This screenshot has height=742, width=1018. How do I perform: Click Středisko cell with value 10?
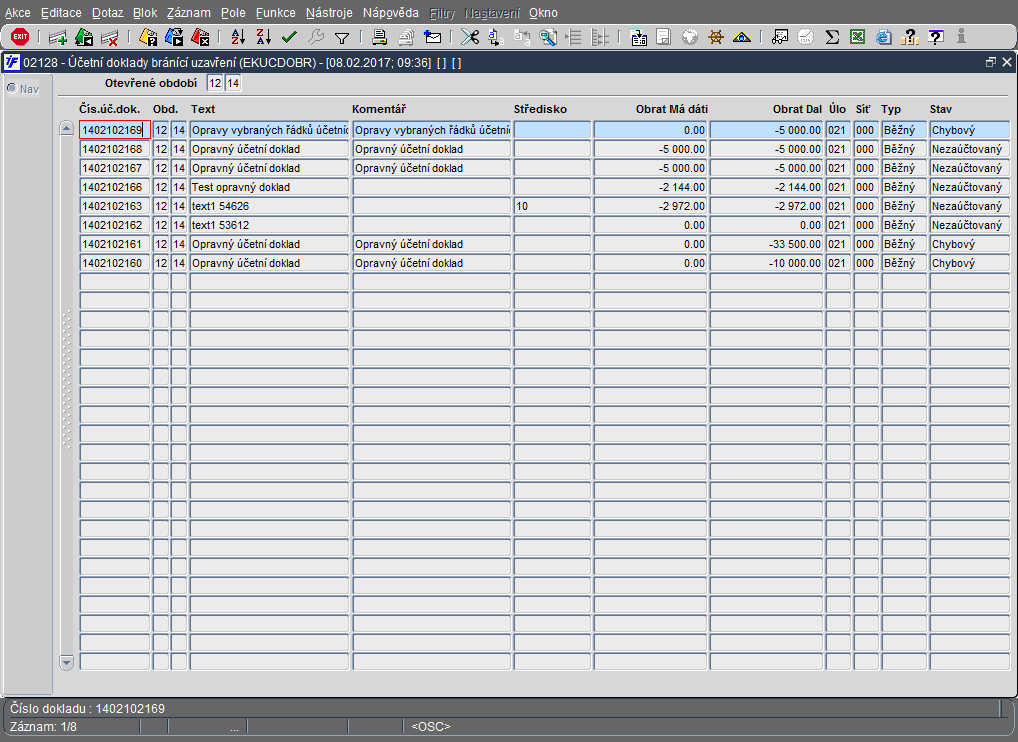pyautogui.click(x=552, y=206)
